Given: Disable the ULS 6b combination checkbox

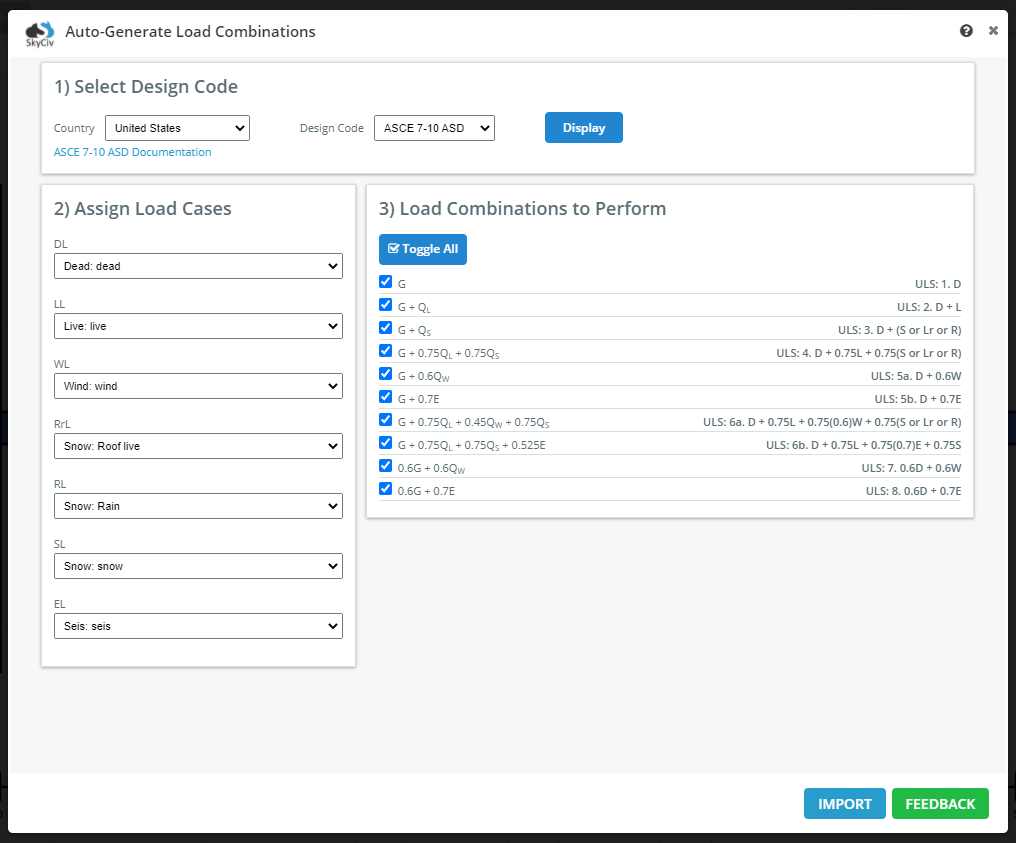Looking at the screenshot, I should (x=386, y=443).
